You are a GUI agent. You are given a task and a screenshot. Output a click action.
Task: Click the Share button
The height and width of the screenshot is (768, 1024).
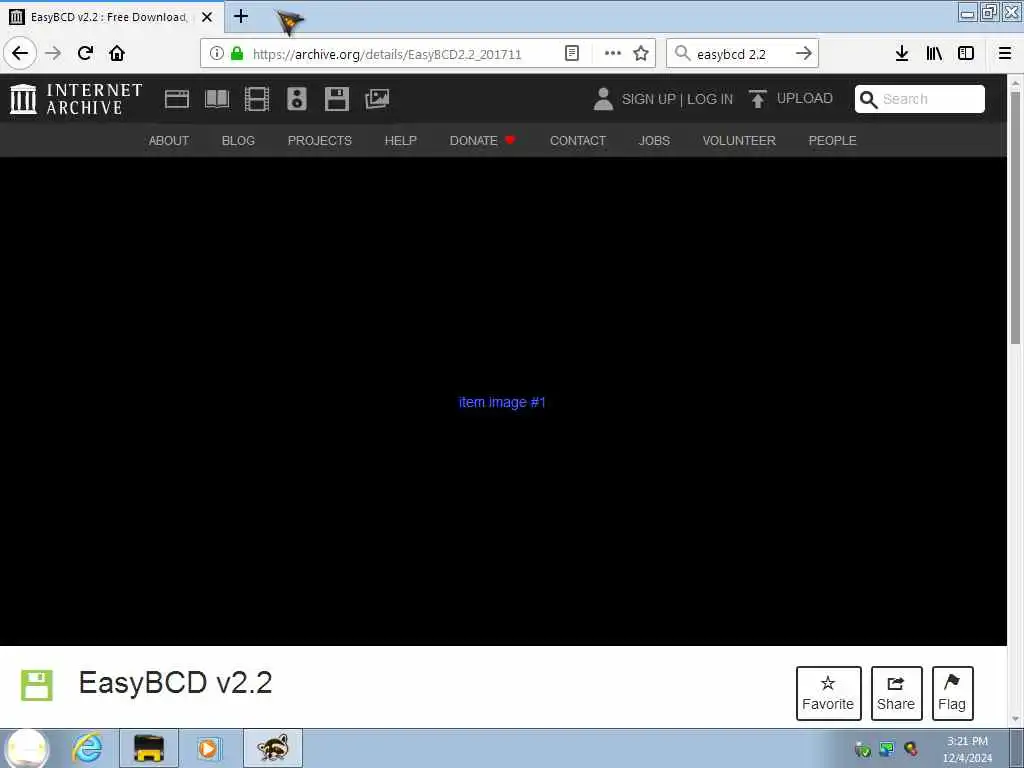(896, 693)
